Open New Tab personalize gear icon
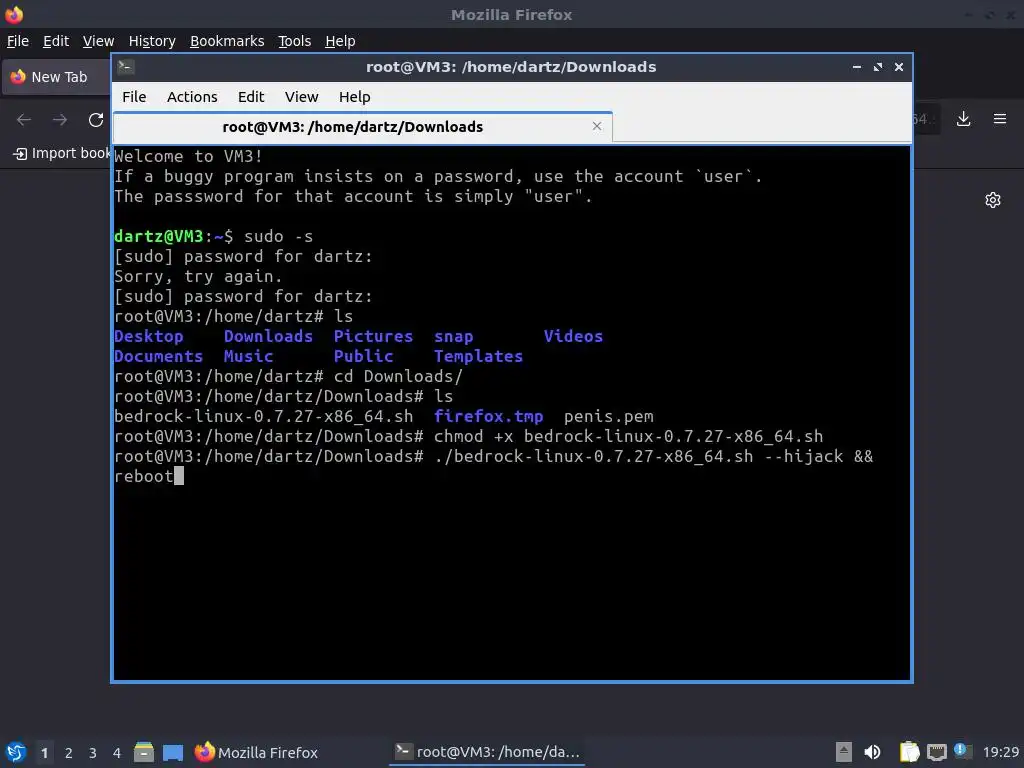1024x768 pixels. [993, 200]
